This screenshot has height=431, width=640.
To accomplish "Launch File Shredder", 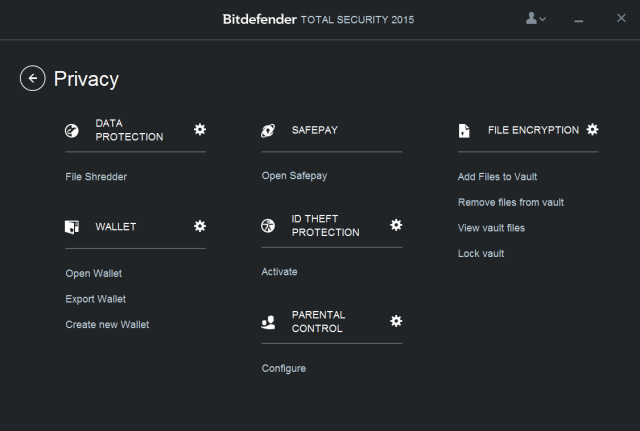I will click(x=96, y=177).
